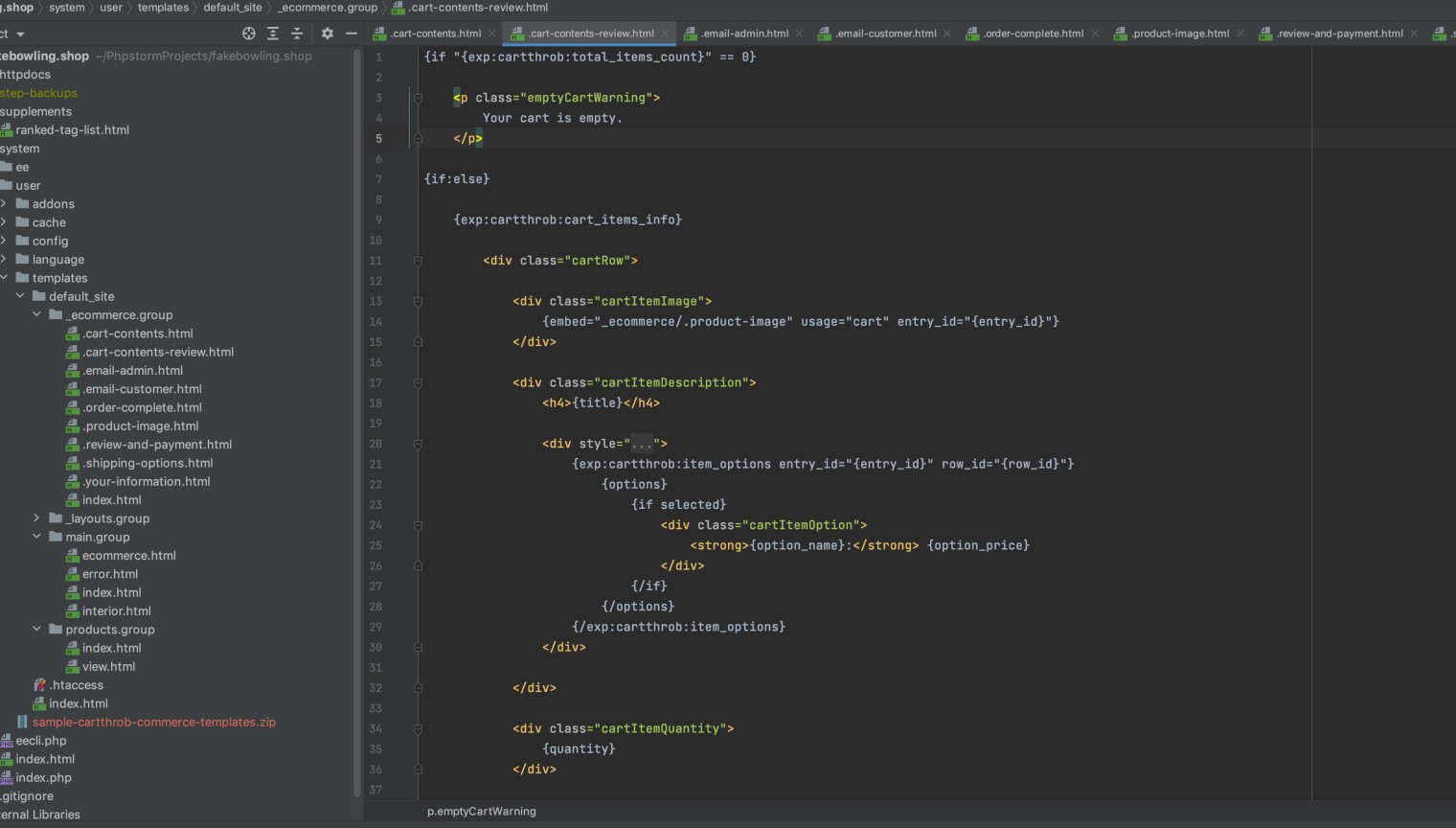The image size is (1456, 828).
Task: Click the templates breadcrumb in navigation bar
Action: pyautogui.click(x=163, y=8)
